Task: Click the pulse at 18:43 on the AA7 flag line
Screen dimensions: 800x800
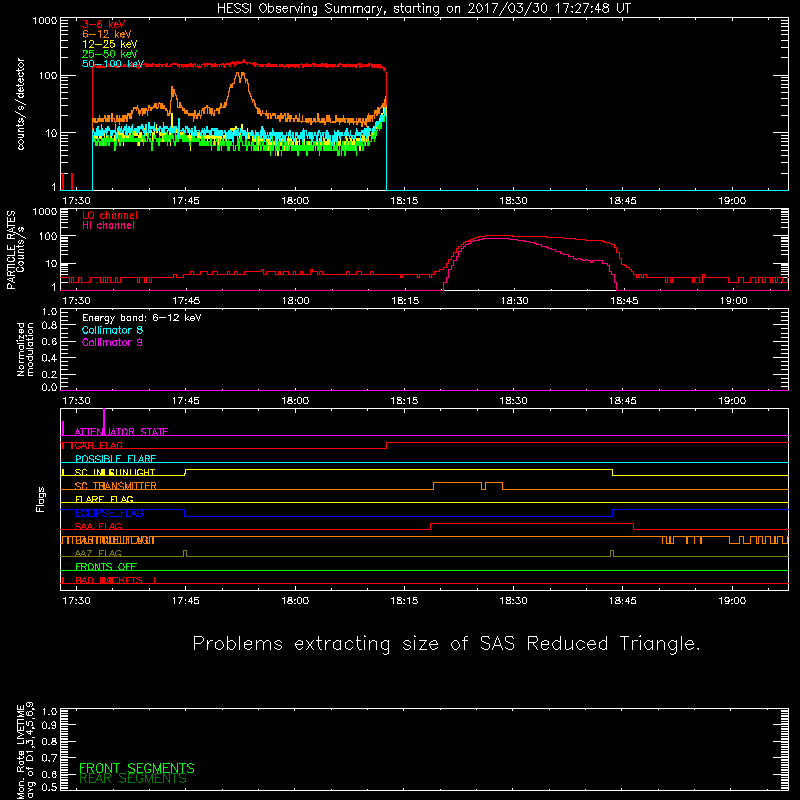Action: point(612,554)
